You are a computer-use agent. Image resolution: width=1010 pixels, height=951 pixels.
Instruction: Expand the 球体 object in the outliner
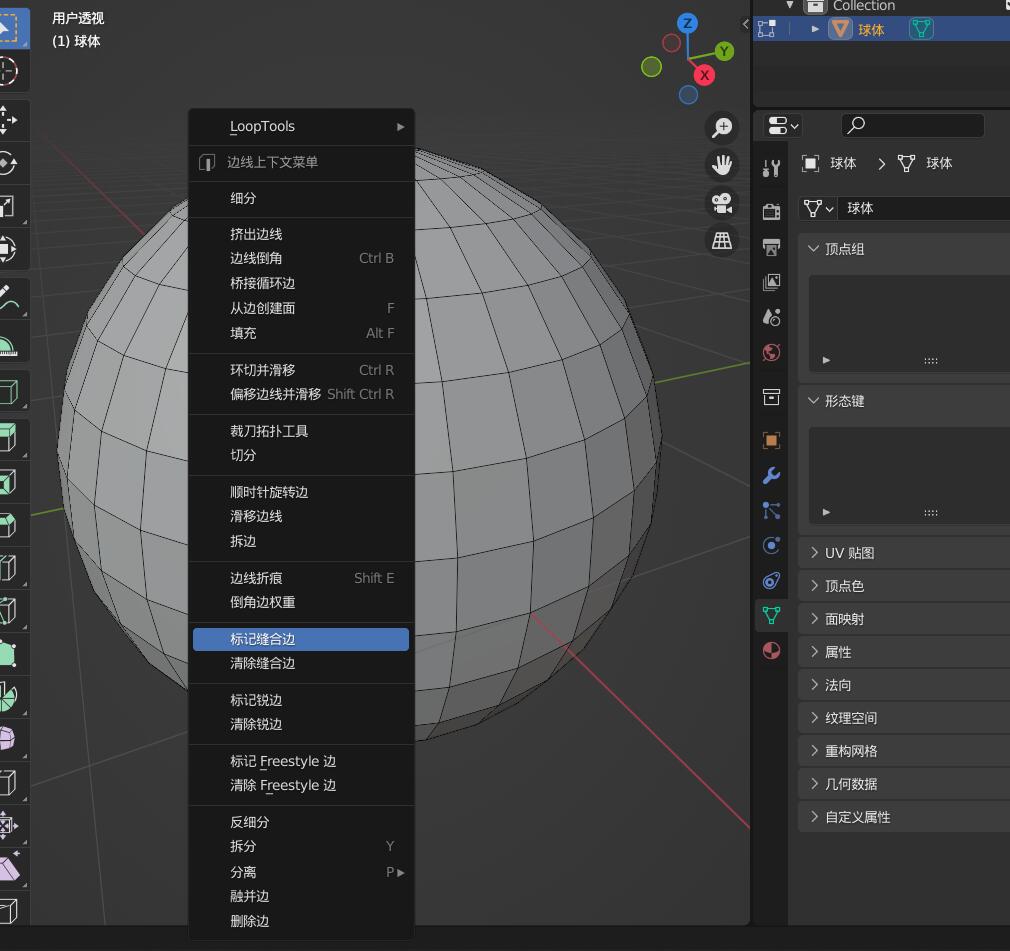(816, 29)
